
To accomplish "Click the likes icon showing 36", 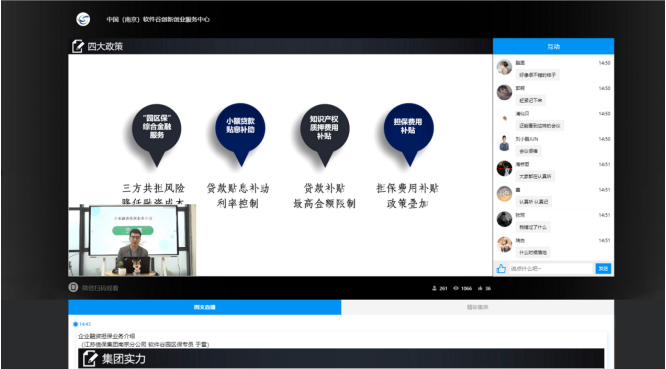I will [480, 288].
